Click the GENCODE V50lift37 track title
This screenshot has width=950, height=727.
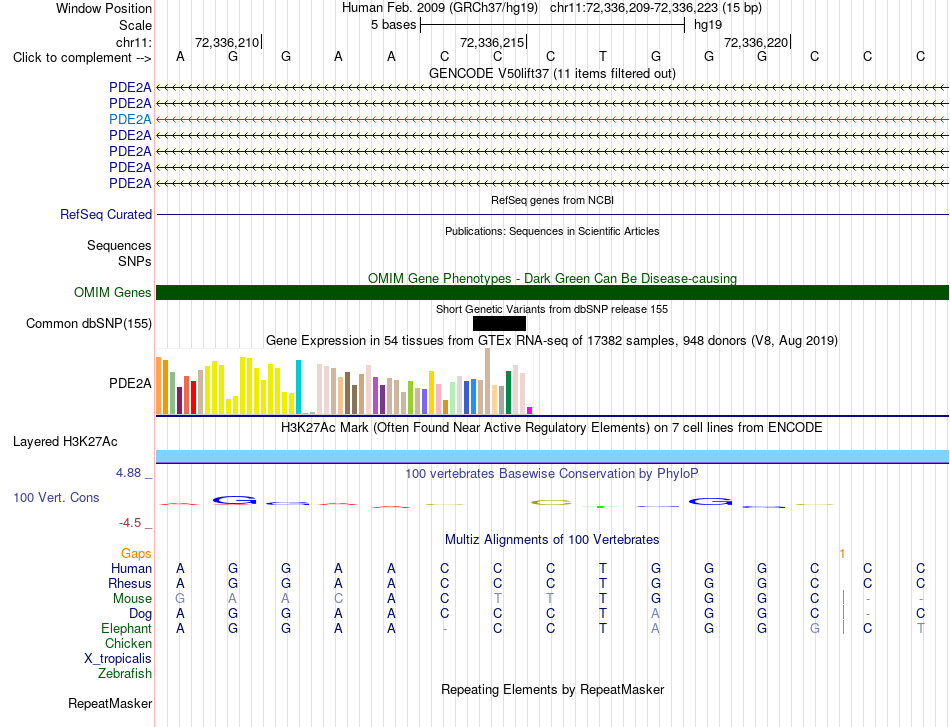click(x=552, y=73)
